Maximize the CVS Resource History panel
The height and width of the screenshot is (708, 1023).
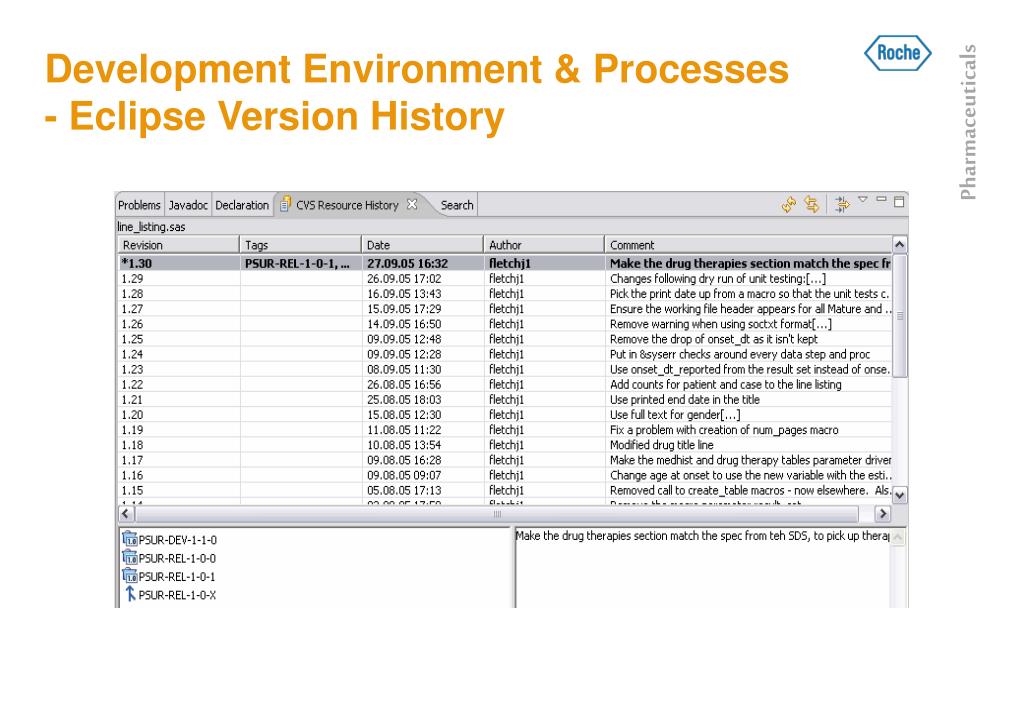pos(899,202)
